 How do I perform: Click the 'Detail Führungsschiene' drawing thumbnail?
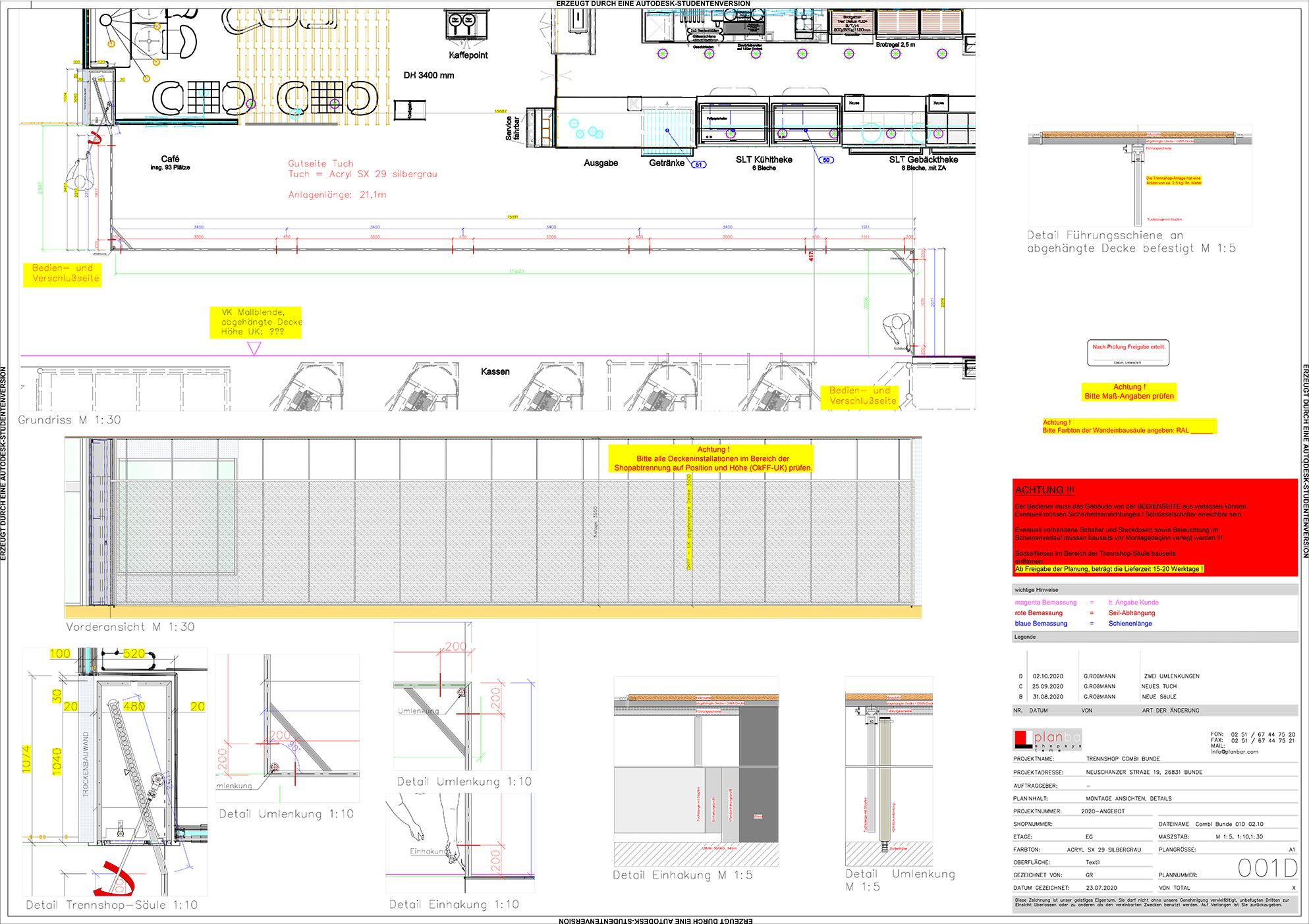[1140, 177]
